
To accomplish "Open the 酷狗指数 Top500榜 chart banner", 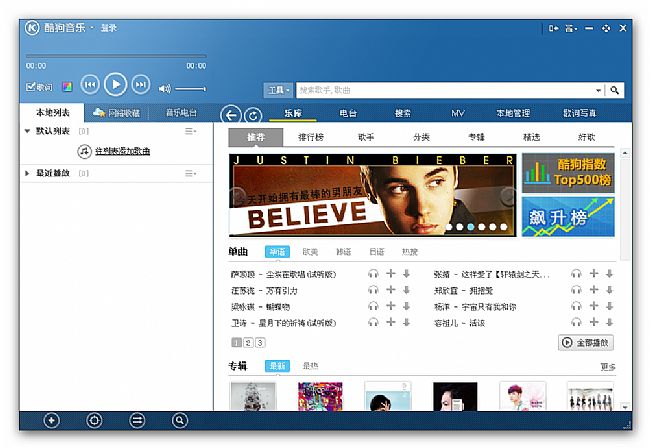I will [568, 173].
